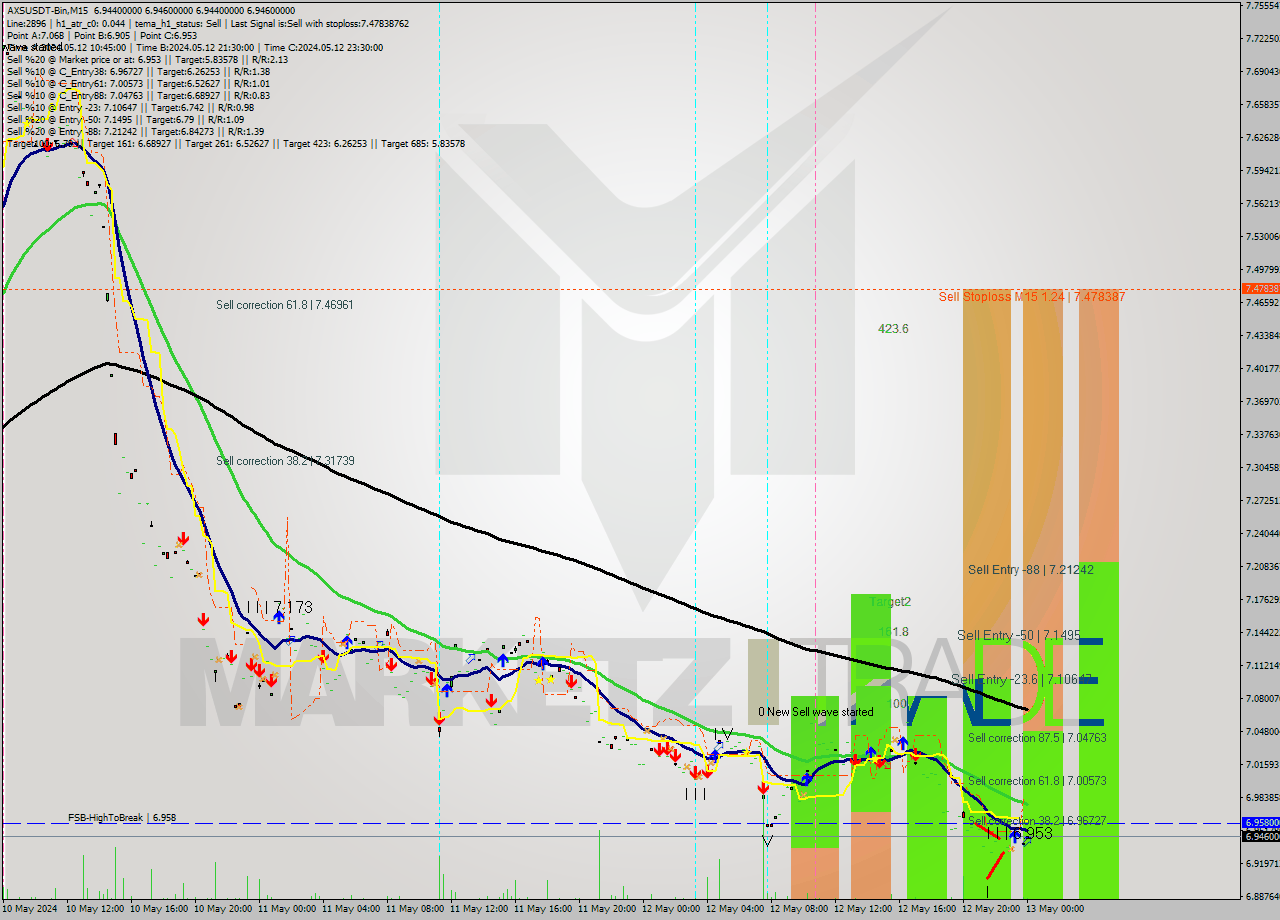Select the green 'Target2' label
This screenshot has width=1280, height=920.
click(888, 601)
